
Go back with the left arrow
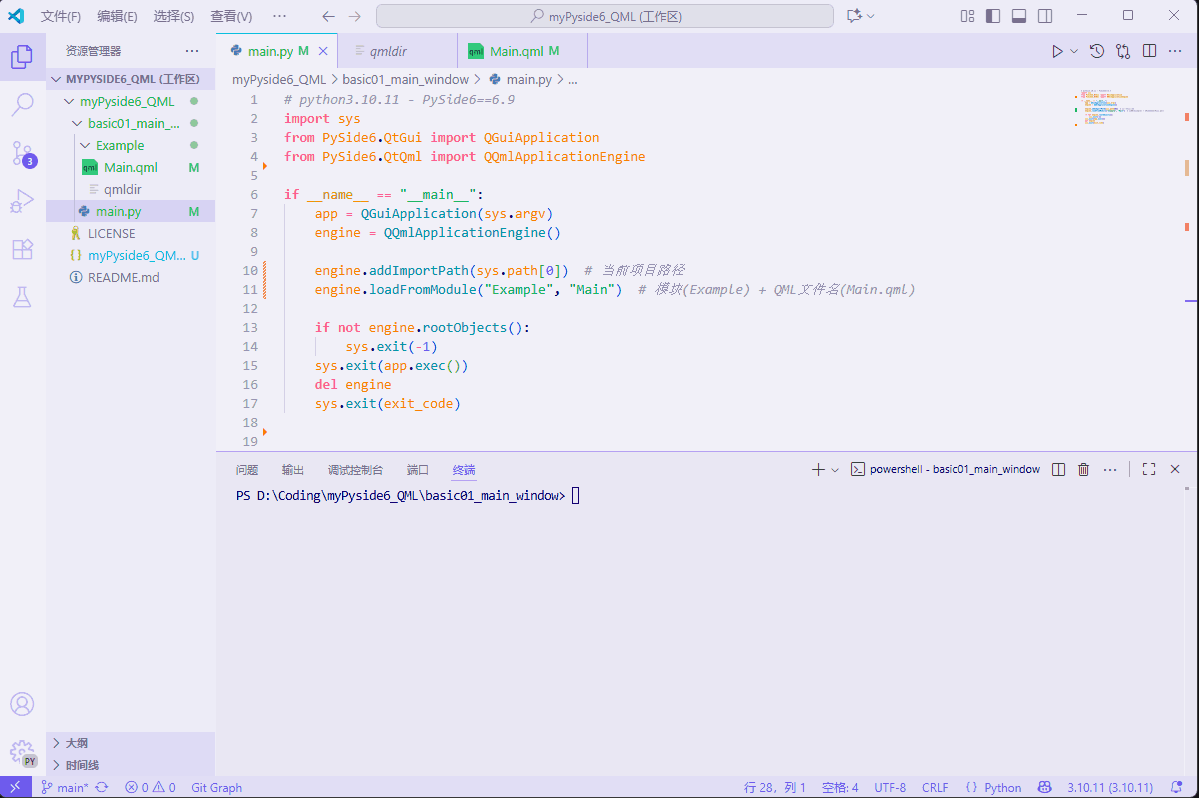pos(329,16)
